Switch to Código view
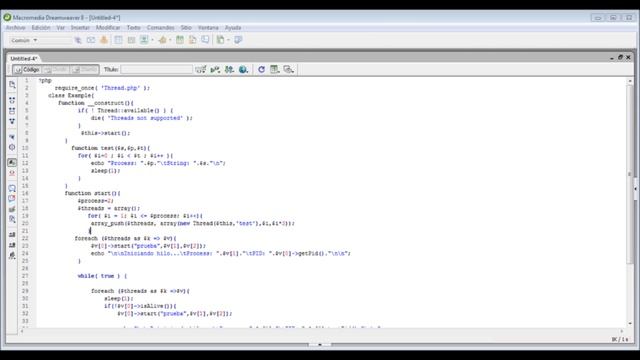Viewport: 640px width, 360px height. (x=27, y=69)
